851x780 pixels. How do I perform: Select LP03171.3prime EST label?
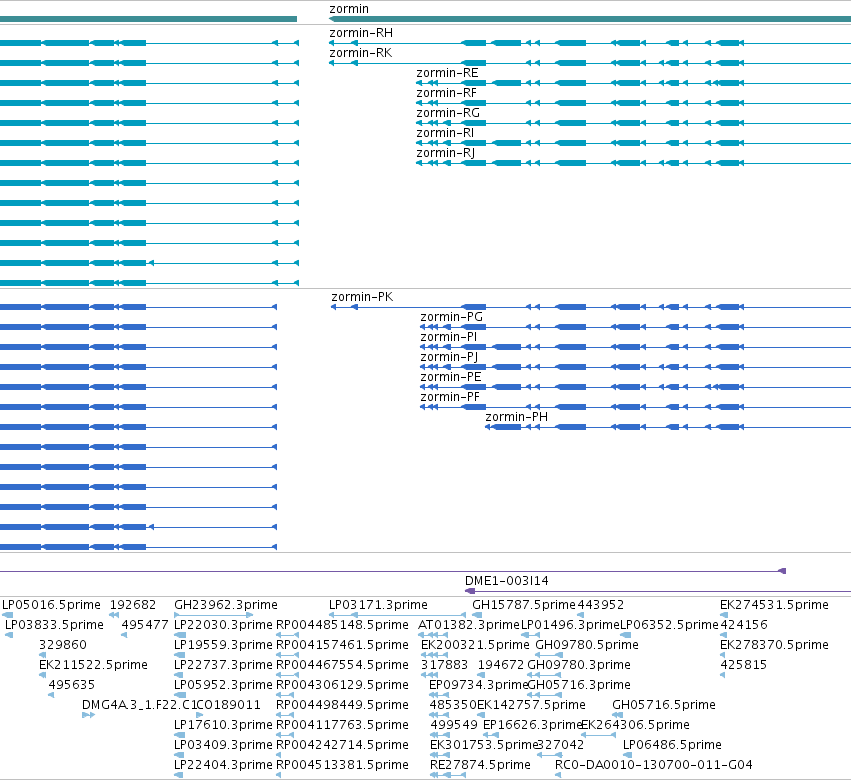coord(378,605)
